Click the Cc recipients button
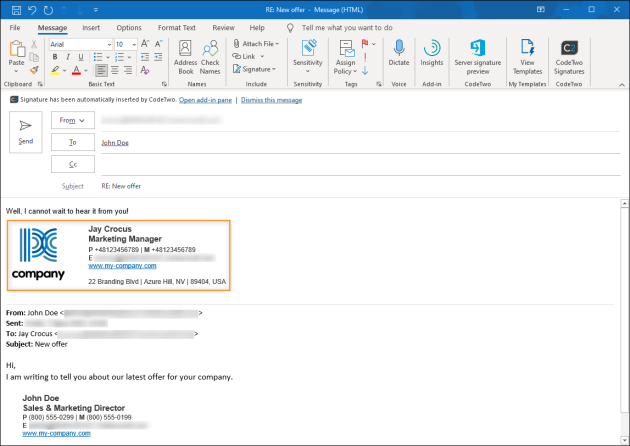The width and height of the screenshot is (630, 446). 73,164
